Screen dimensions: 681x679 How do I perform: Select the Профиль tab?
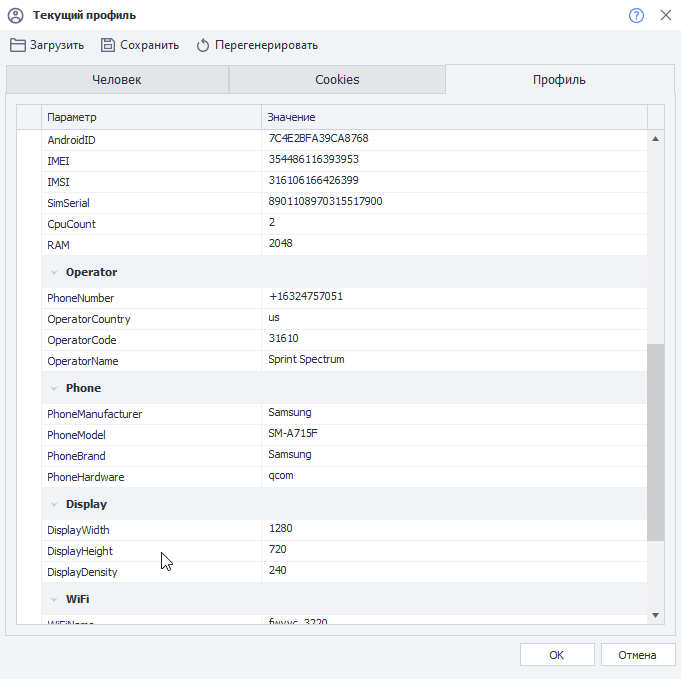(559, 80)
